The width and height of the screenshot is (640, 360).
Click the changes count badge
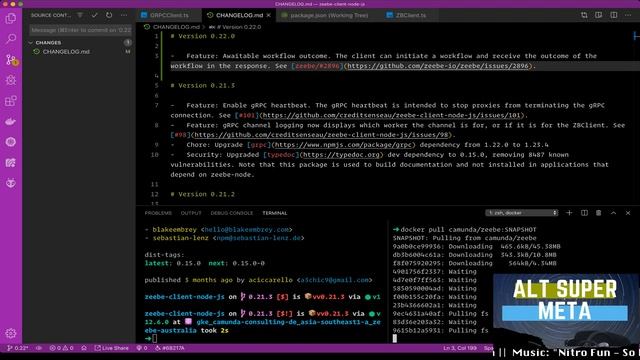(x=127, y=42)
